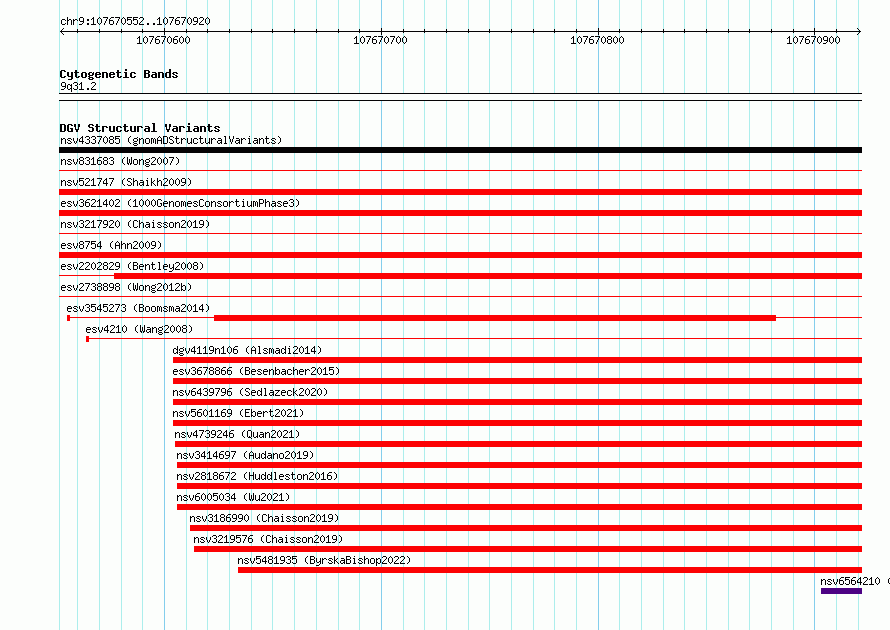Click ruler position 107670600

163,40
